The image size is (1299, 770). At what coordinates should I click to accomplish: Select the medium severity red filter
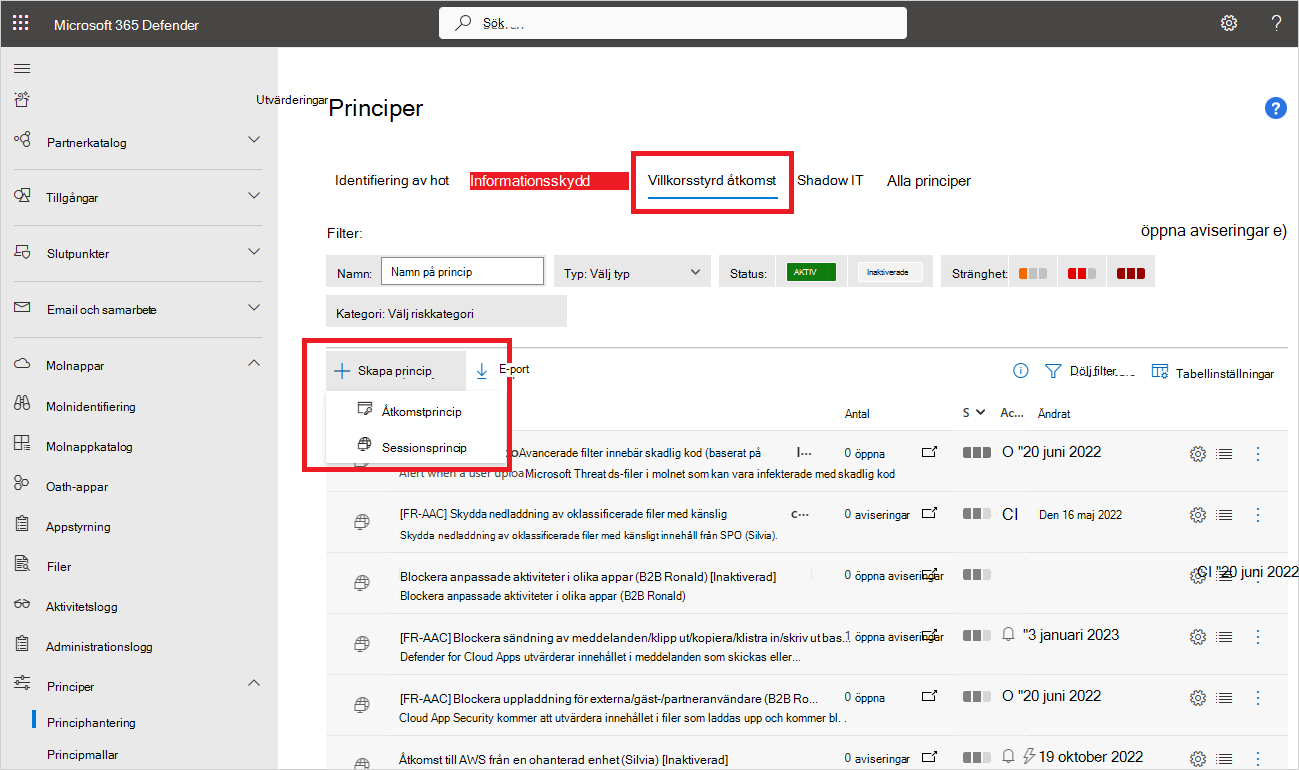(1081, 273)
